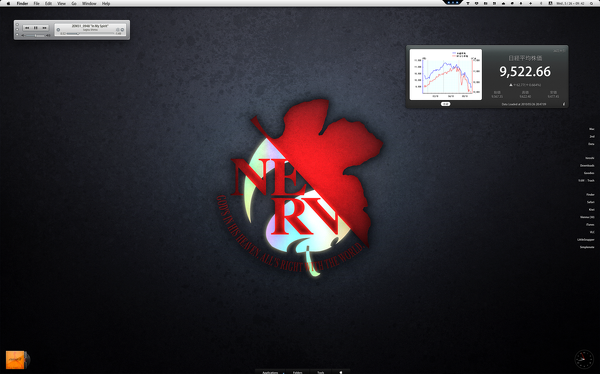The image size is (600, 374).
Task: Pause the track in the iTunes mini player
Action: (x=36, y=28)
